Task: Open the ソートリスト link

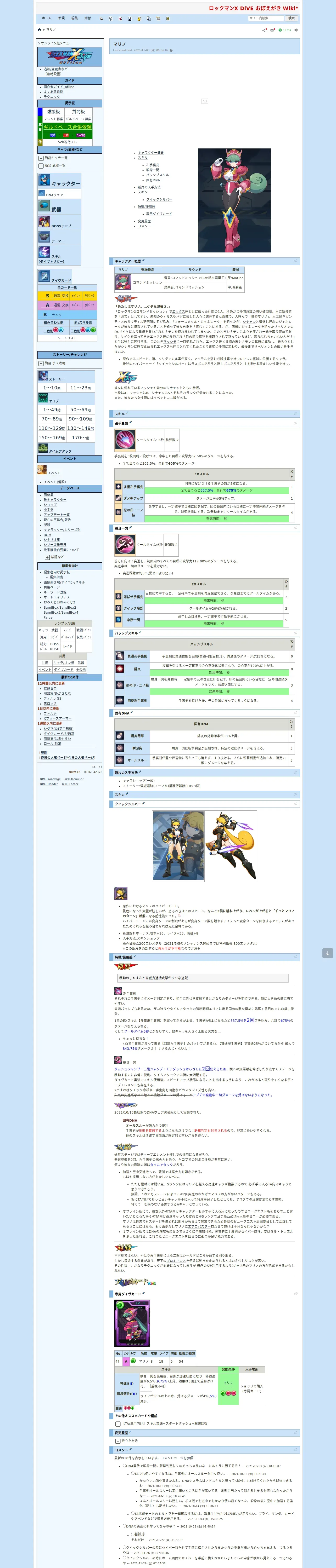Action: [x=67, y=338]
